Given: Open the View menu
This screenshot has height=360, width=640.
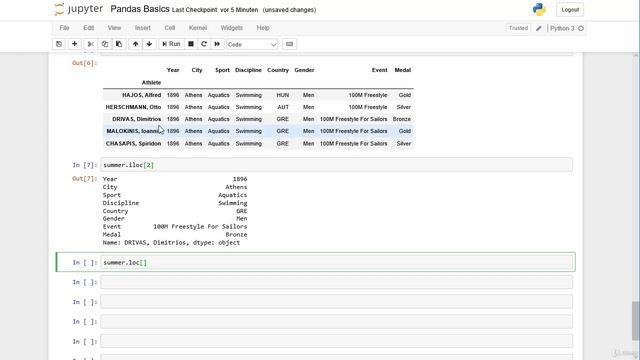Looking at the screenshot, I should point(114,28).
